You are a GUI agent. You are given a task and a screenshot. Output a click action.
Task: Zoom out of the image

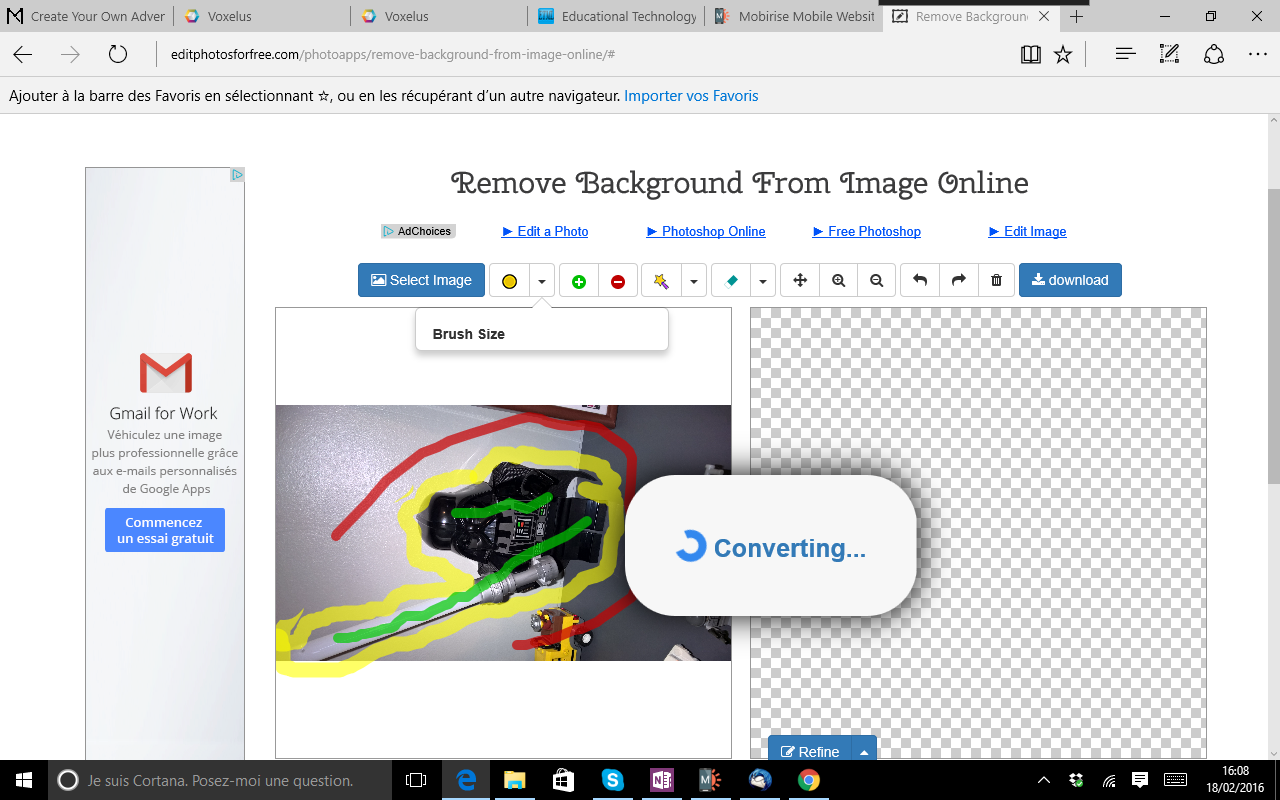click(x=876, y=281)
